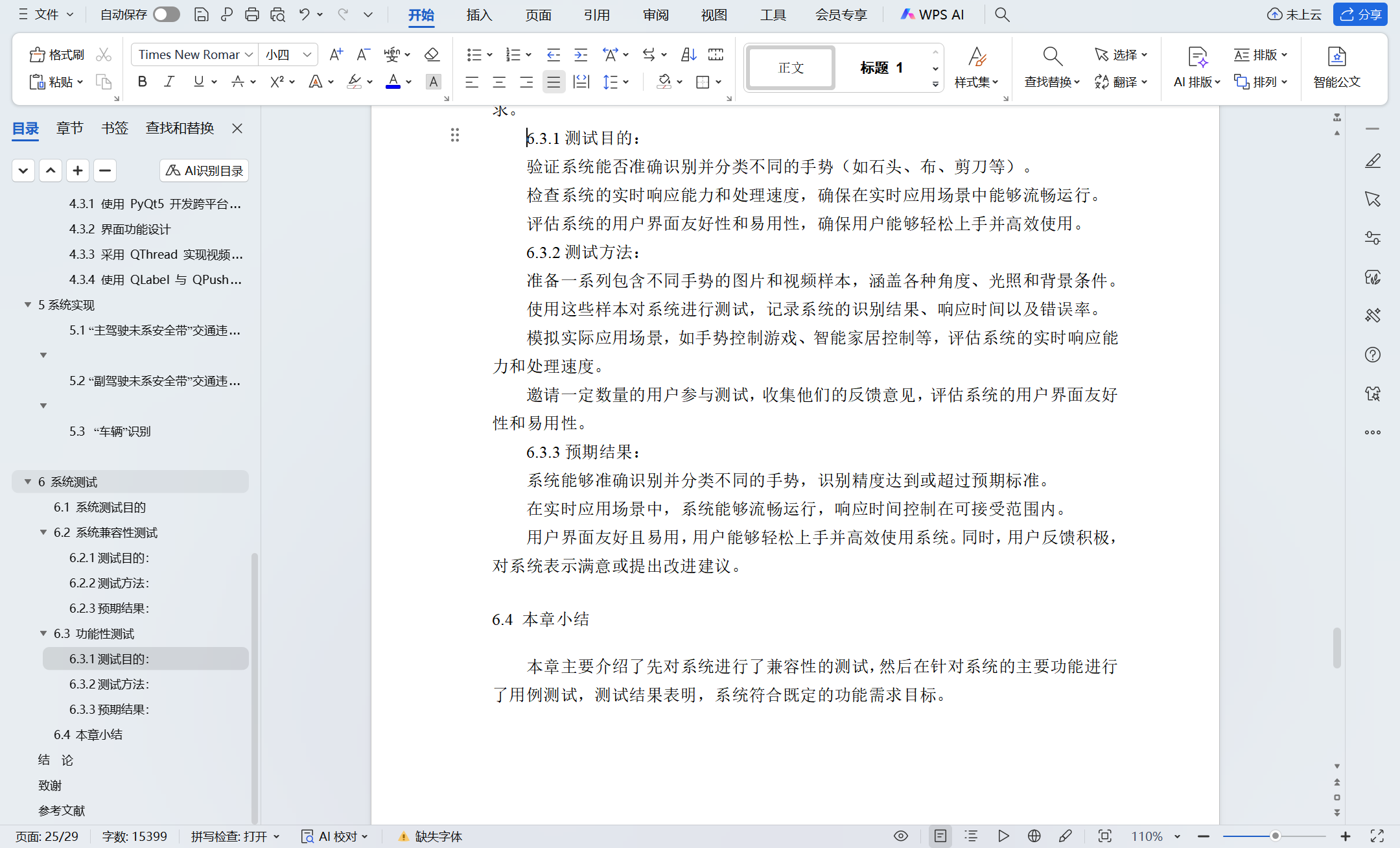Open more options ellipsis in right sidebar
Screen dimensions: 1400x848
click(1373, 432)
